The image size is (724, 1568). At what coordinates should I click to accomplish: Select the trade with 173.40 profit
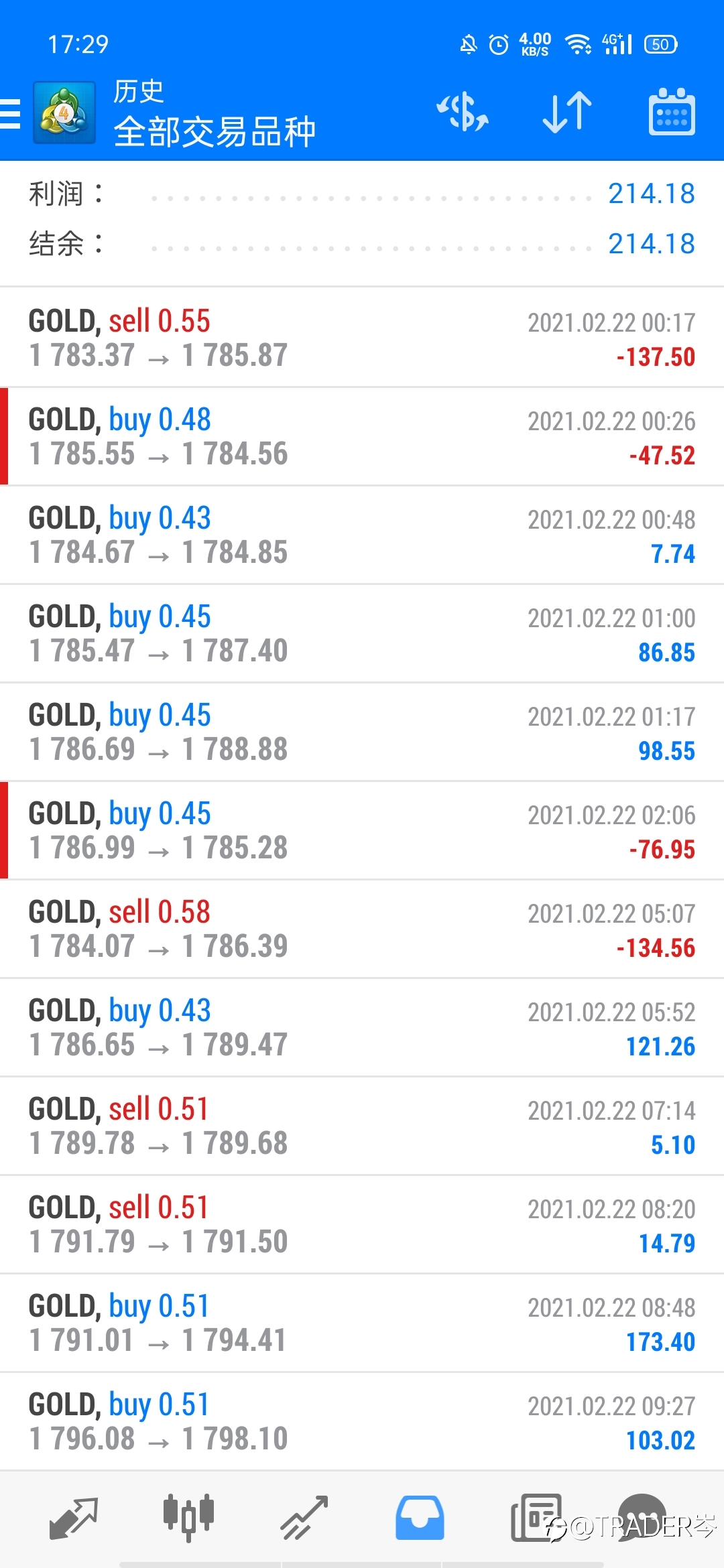point(362,1323)
